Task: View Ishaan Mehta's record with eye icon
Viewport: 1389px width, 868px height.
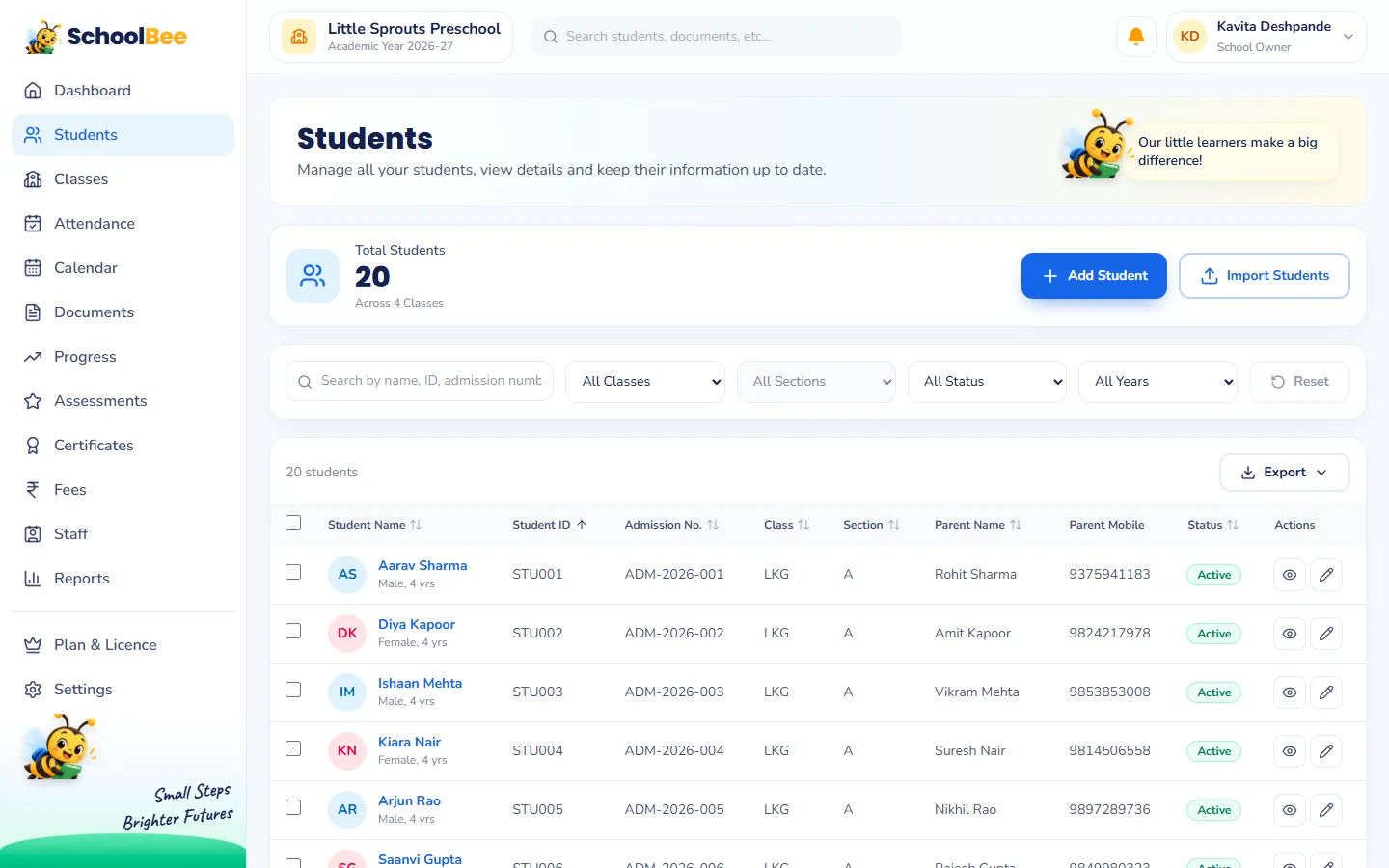Action: point(1289,692)
